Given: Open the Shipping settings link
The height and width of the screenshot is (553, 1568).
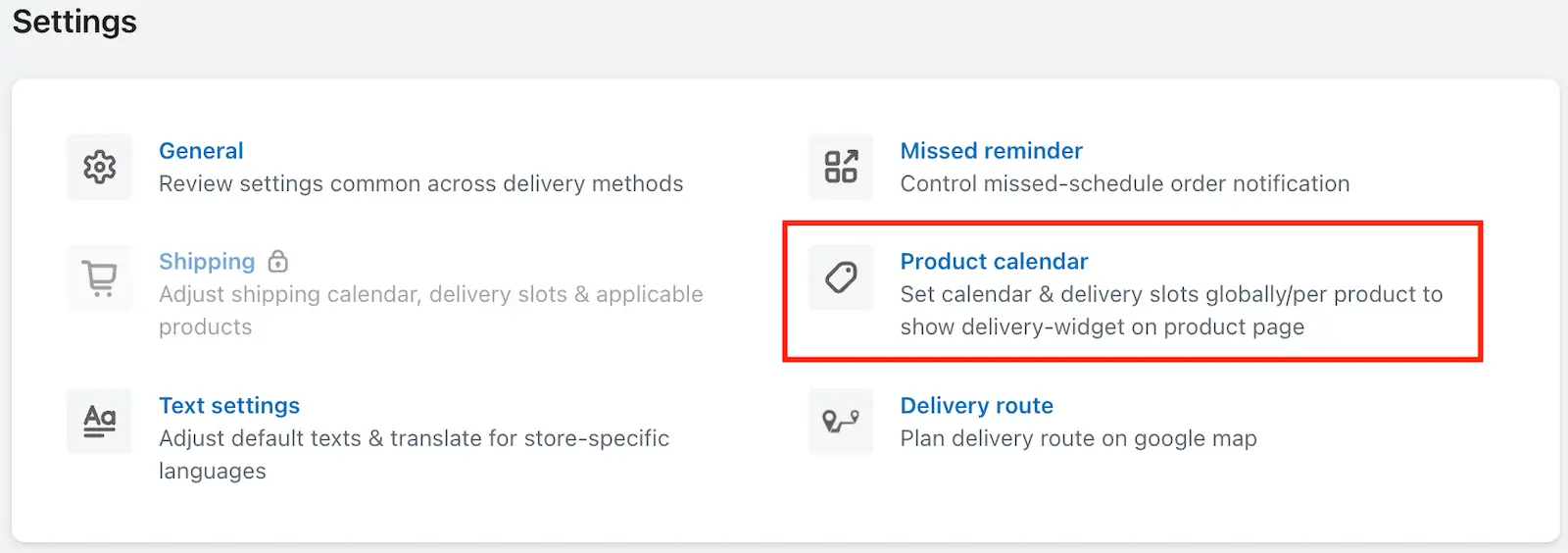Looking at the screenshot, I should click(x=207, y=262).
